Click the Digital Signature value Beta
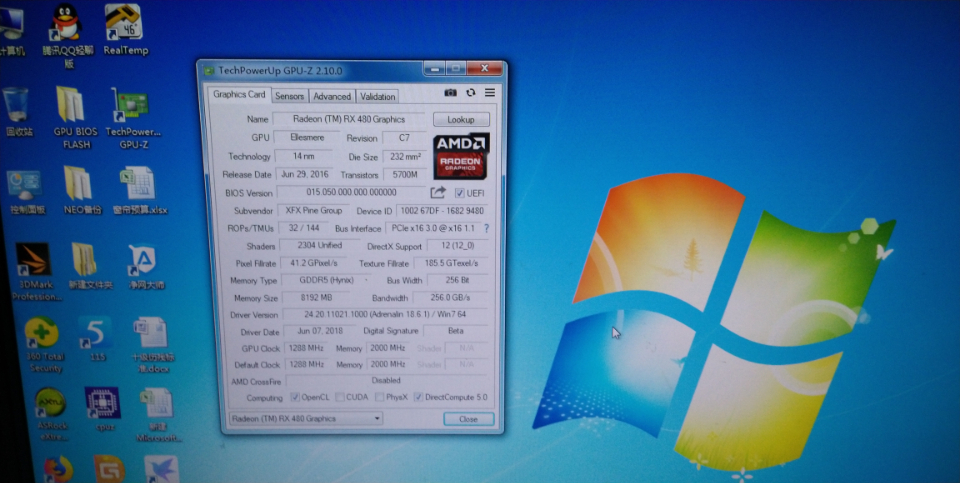The width and height of the screenshot is (960, 483). click(456, 331)
